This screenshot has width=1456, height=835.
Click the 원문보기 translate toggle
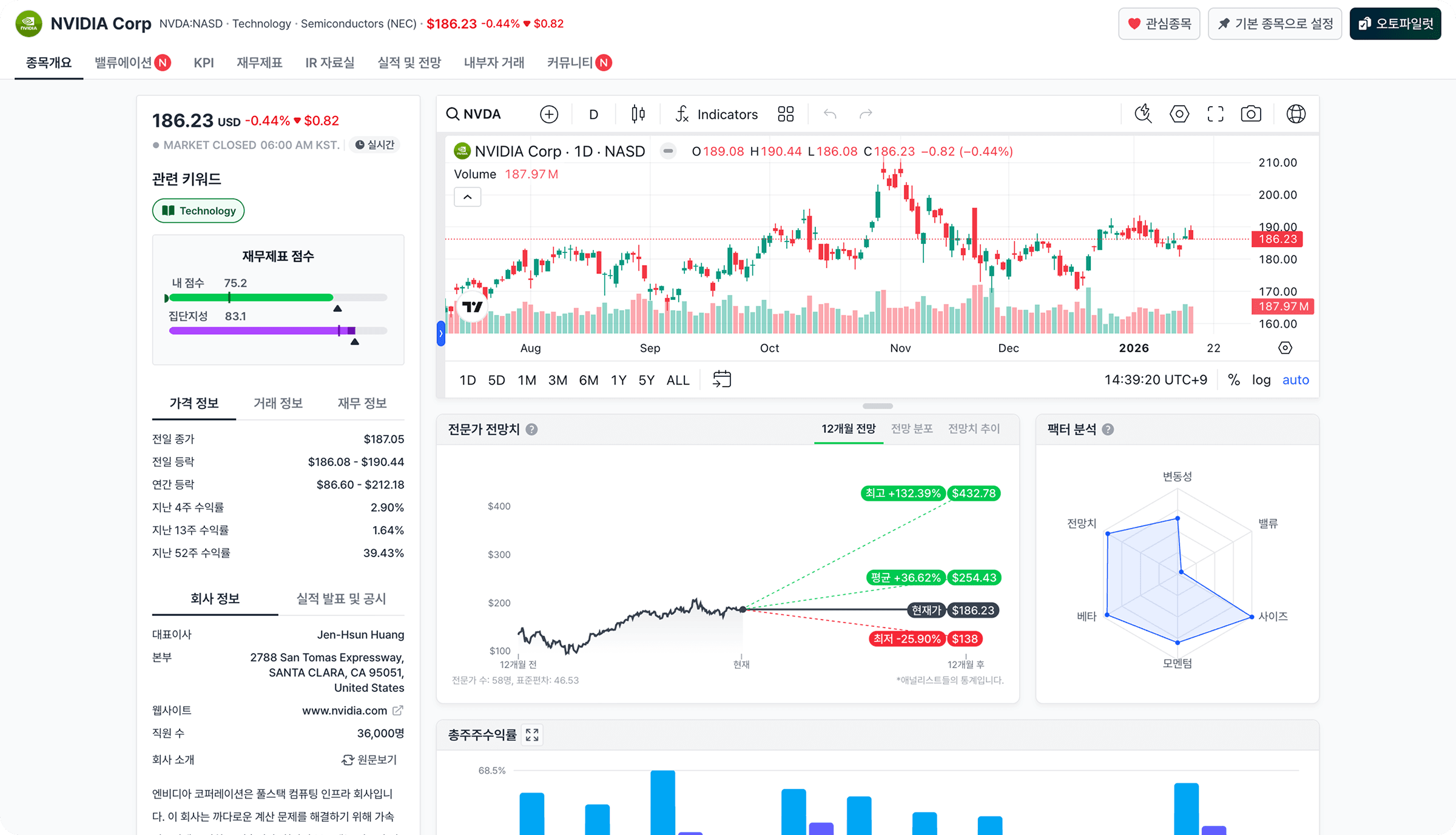pyautogui.click(x=369, y=760)
